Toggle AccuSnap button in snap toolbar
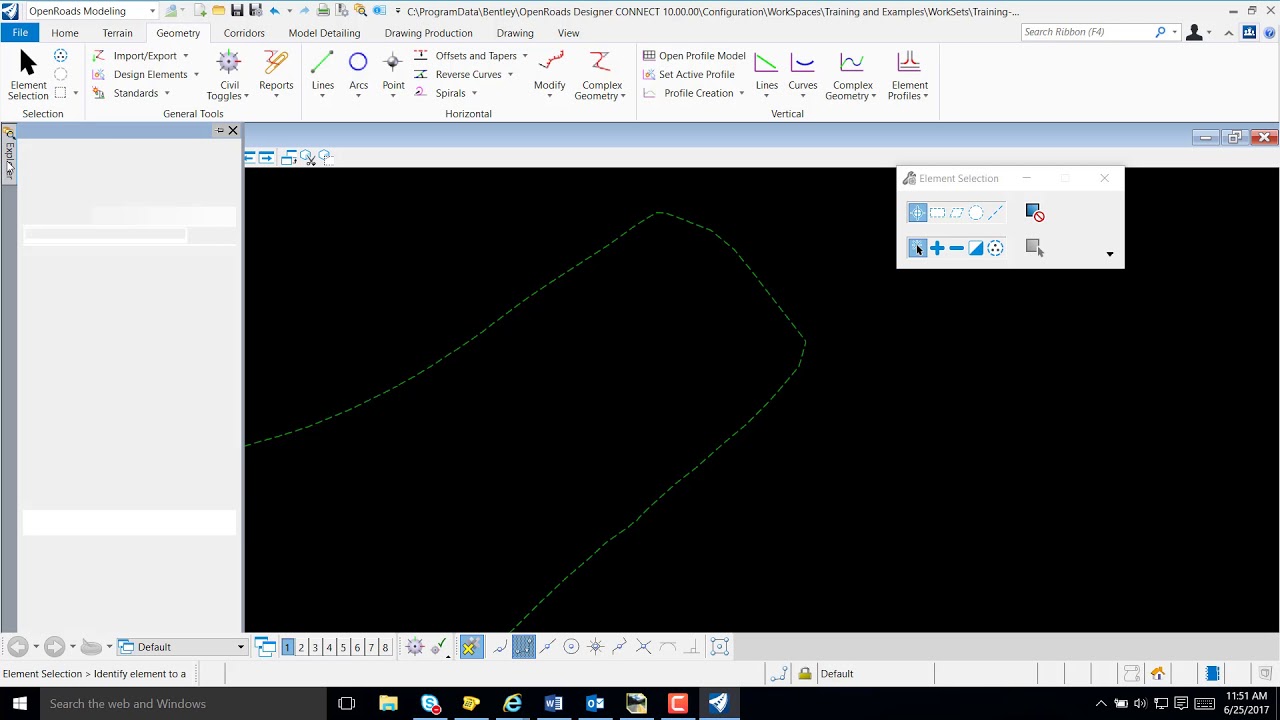This screenshot has height=720, width=1280. (470, 647)
